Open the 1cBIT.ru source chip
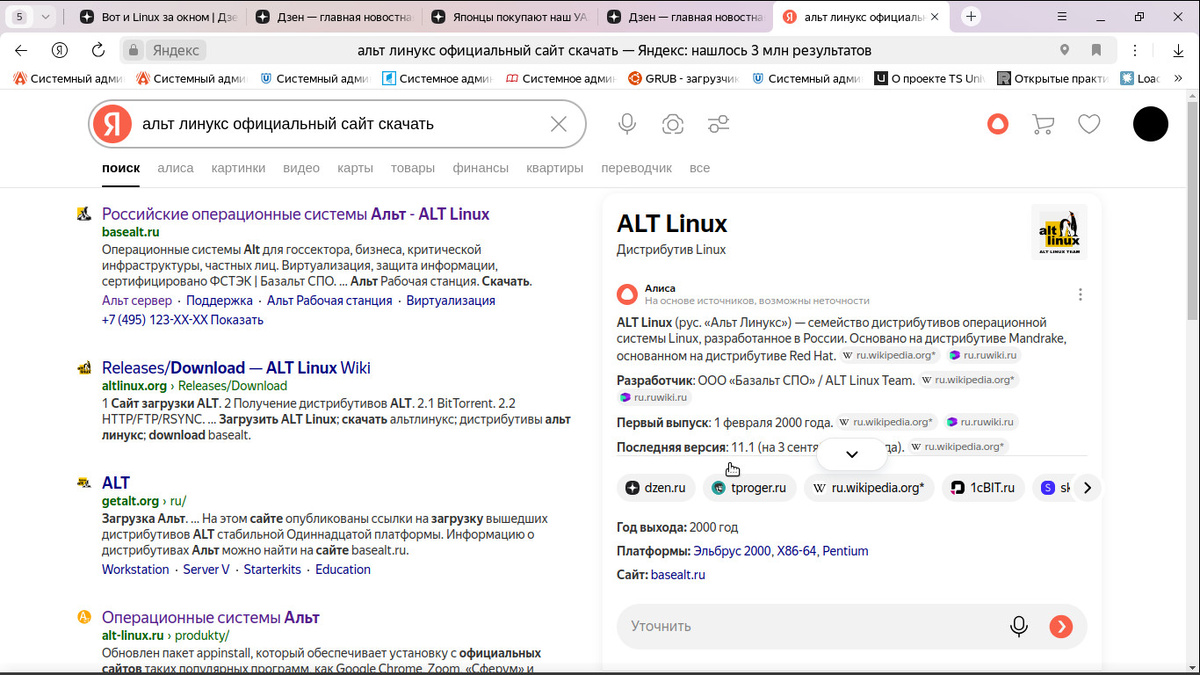 (983, 488)
